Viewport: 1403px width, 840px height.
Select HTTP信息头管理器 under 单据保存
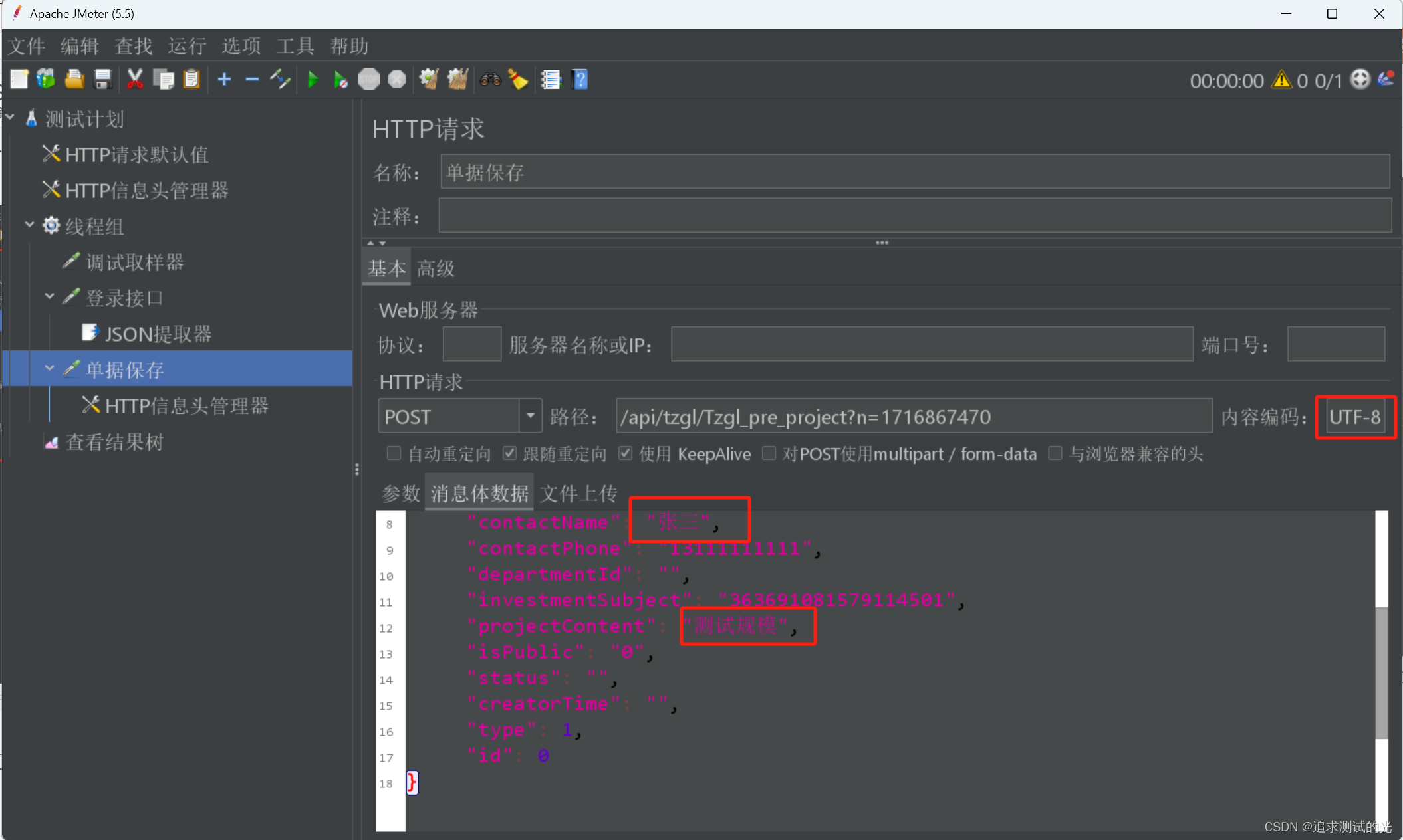tap(176, 405)
